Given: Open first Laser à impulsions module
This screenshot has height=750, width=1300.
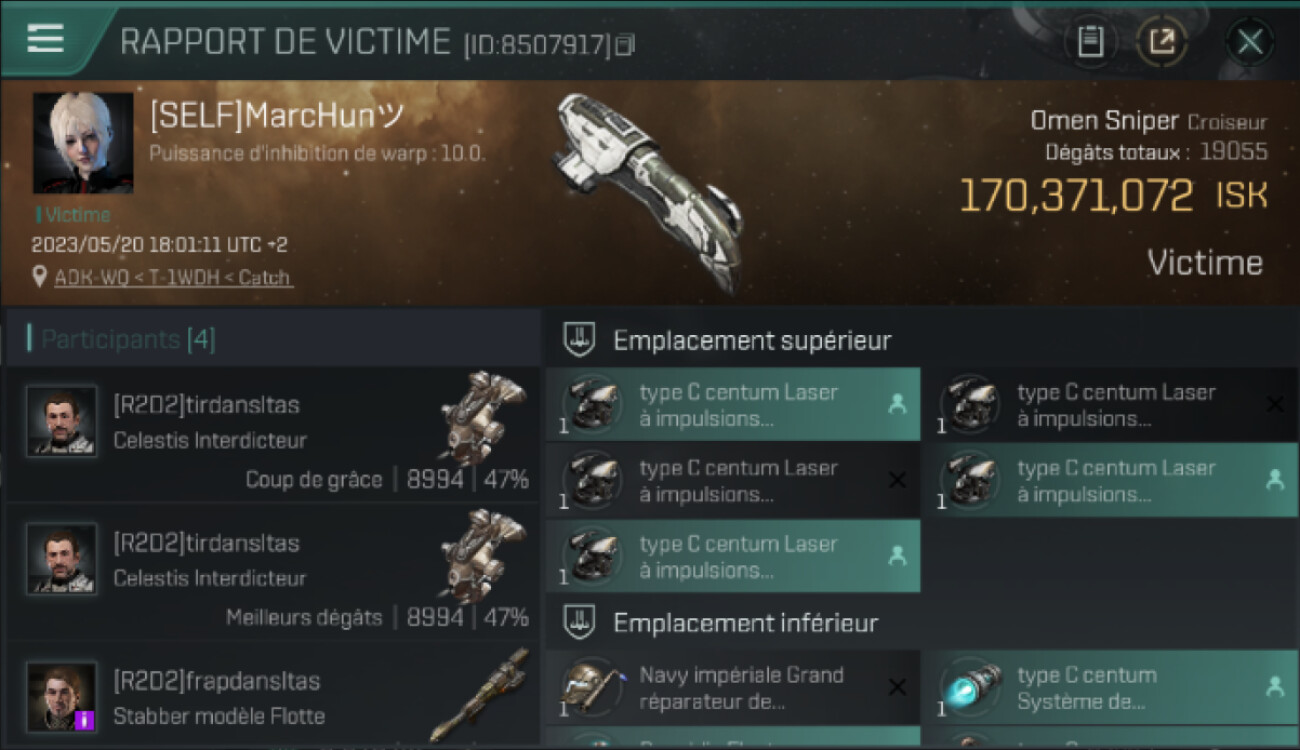Looking at the screenshot, I should [733, 405].
